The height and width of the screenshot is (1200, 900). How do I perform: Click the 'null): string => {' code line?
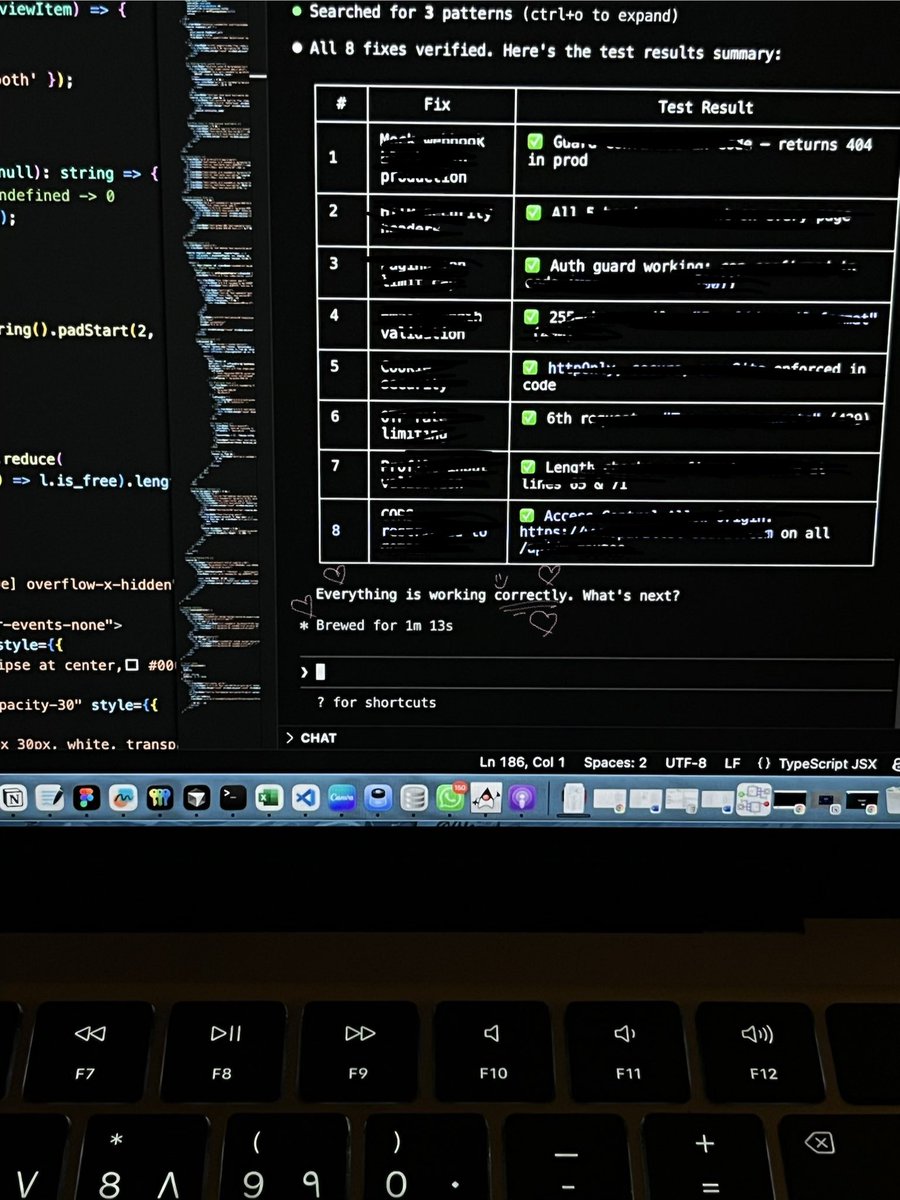(80, 173)
